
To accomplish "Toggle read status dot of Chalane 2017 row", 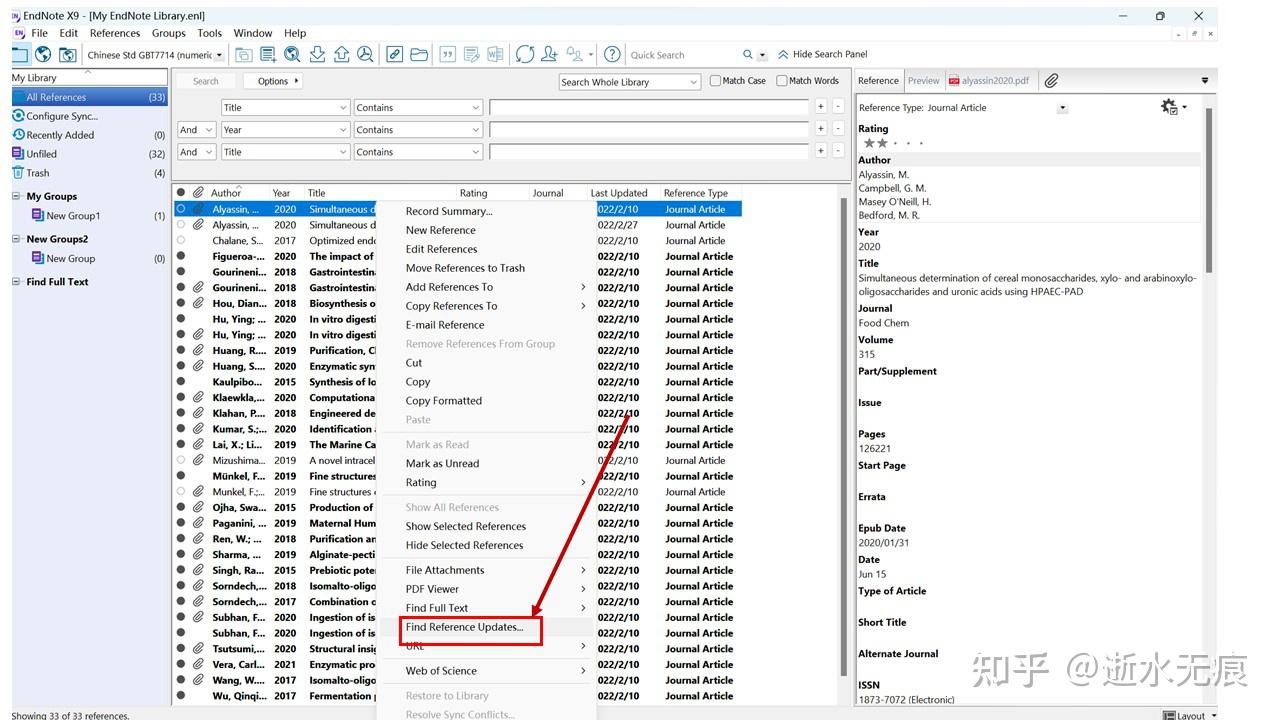I will pos(181,241).
